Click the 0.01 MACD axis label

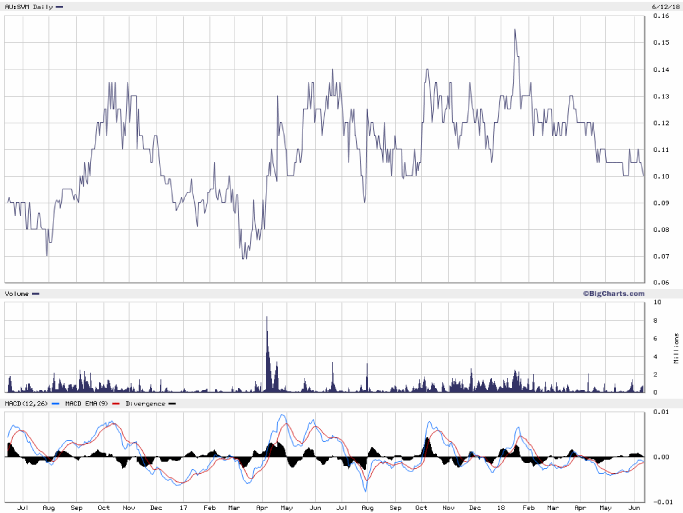pos(661,412)
